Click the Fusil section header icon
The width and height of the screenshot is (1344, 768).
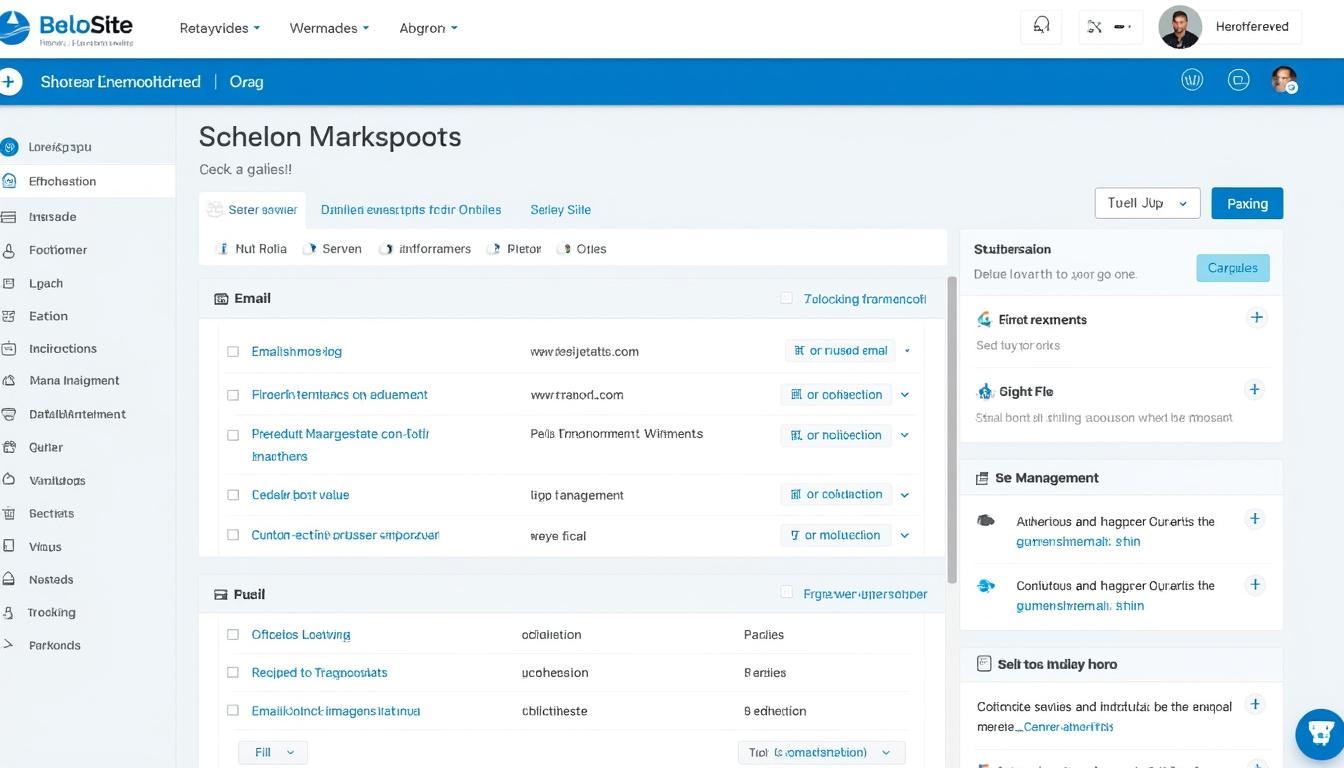[x=221, y=594]
